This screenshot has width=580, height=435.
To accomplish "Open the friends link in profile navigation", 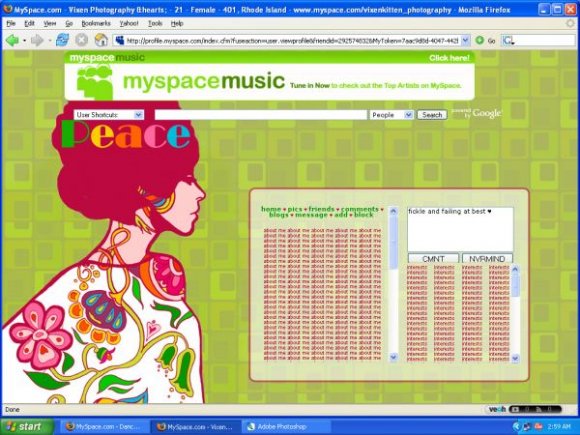I will (x=321, y=209).
